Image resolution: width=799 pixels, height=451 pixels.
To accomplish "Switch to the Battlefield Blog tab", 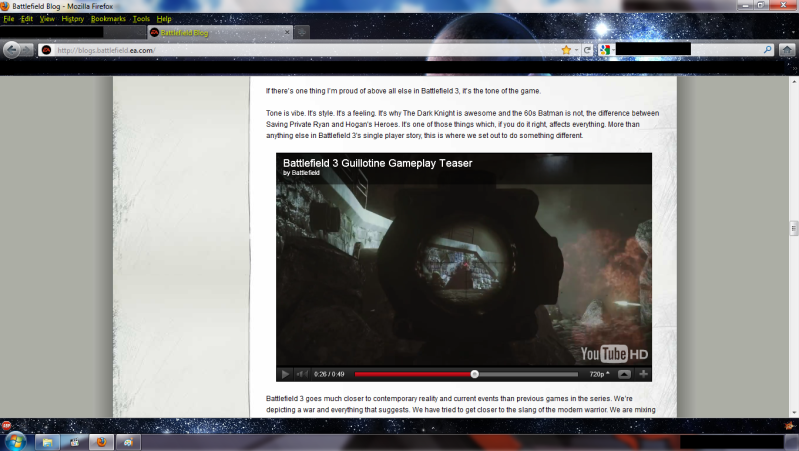I will pyautogui.click(x=220, y=32).
